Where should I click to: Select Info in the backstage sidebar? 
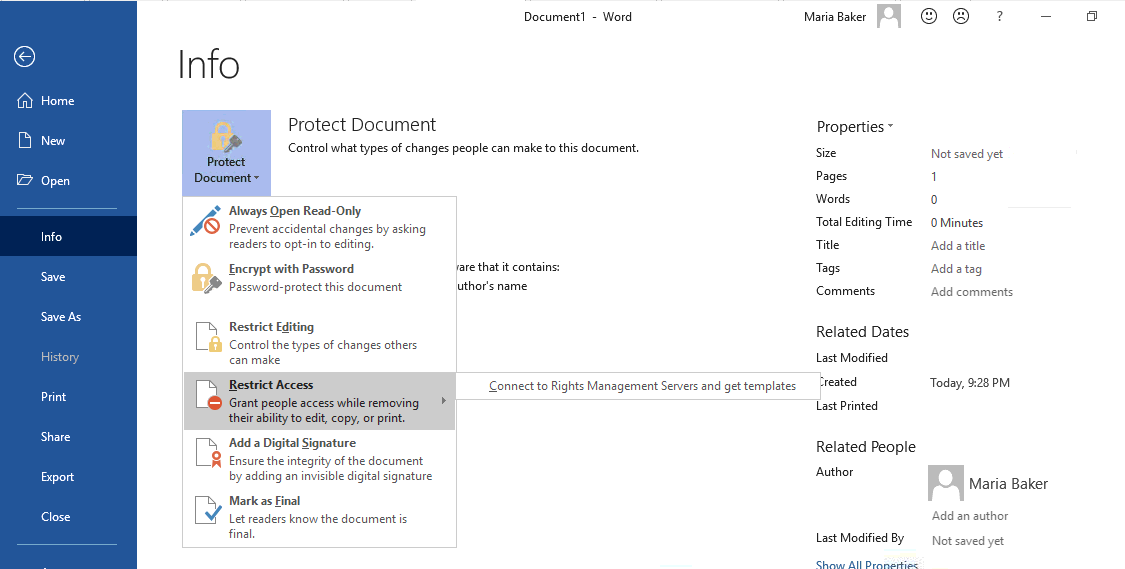(x=68, y=236)
